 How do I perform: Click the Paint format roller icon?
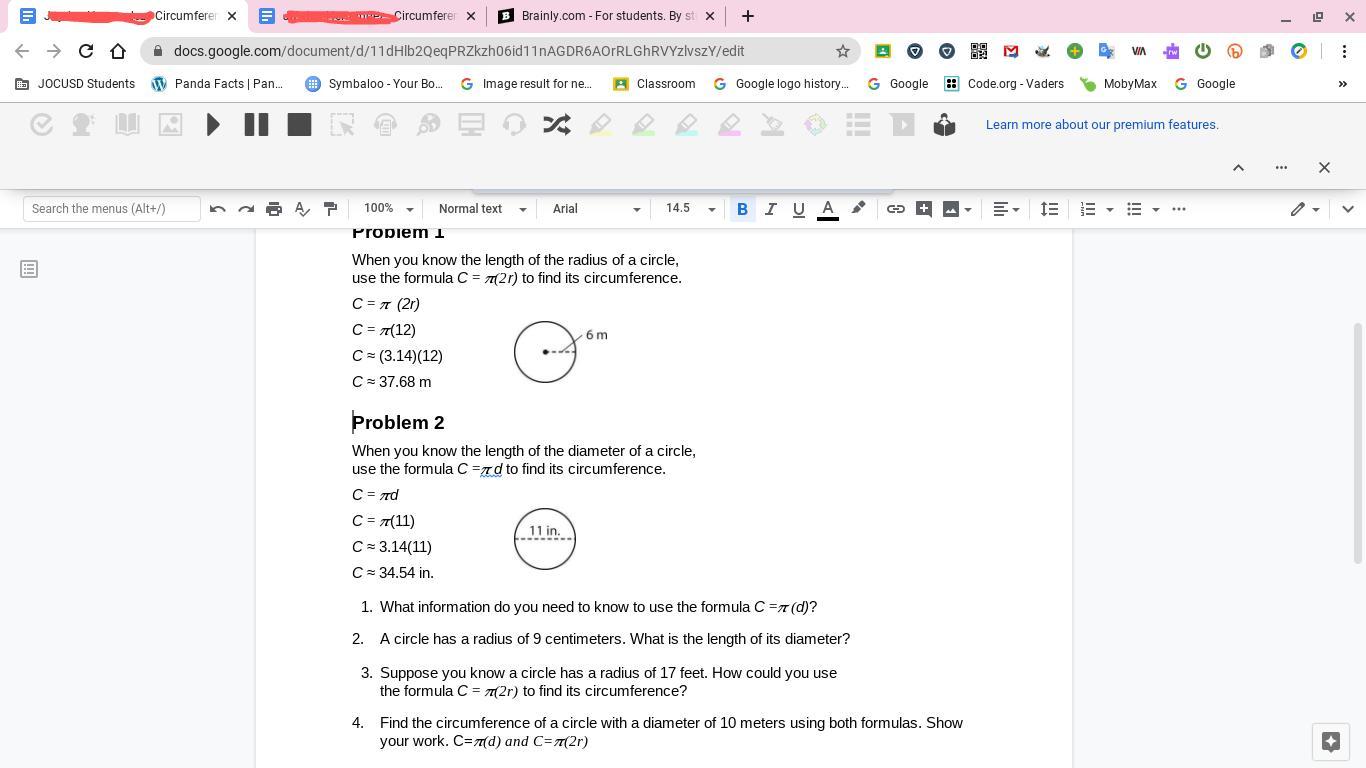coord(330,209)
